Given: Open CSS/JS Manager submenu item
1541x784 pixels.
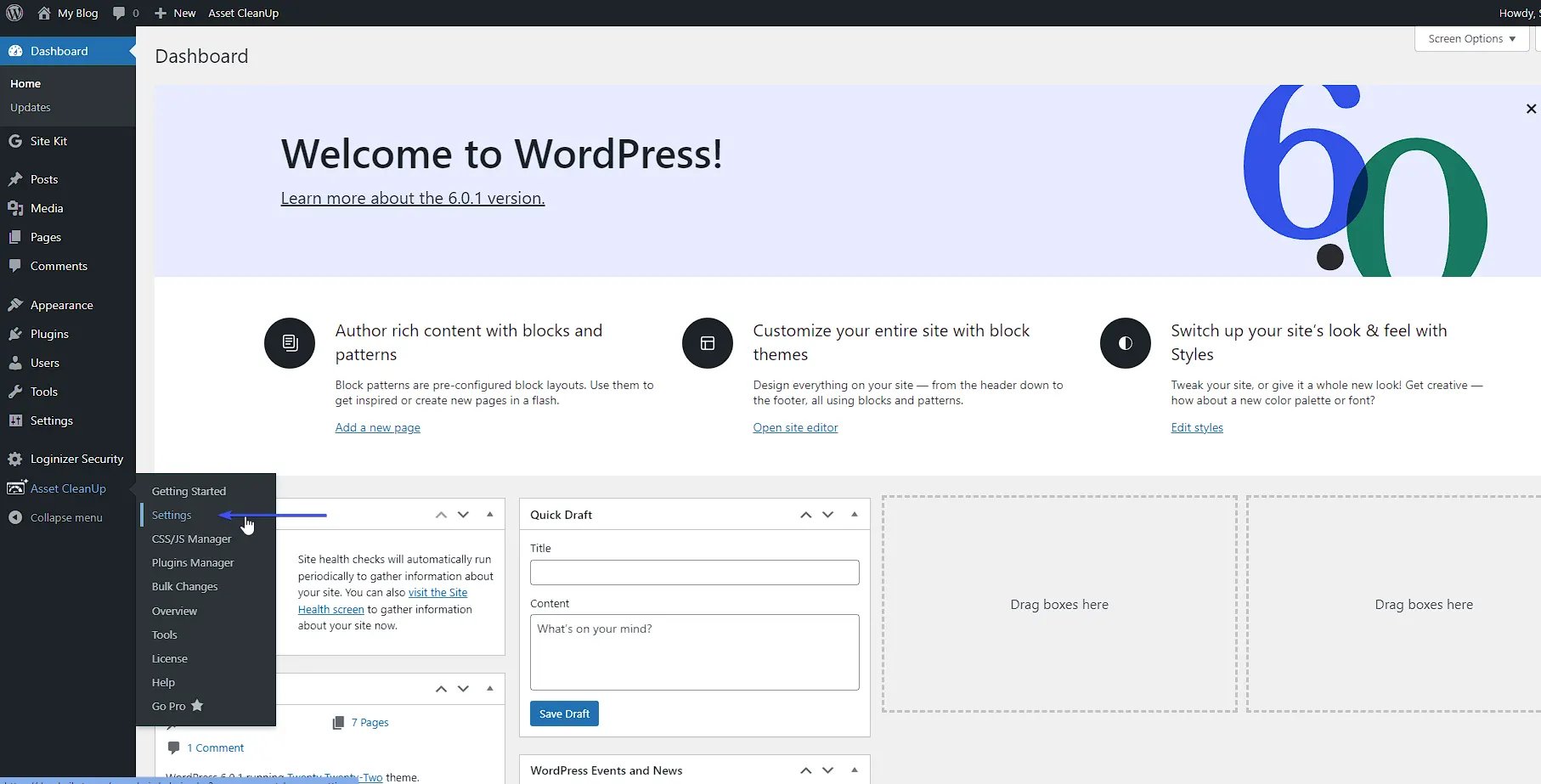Looking at the screenshot, I should [191, 539].
